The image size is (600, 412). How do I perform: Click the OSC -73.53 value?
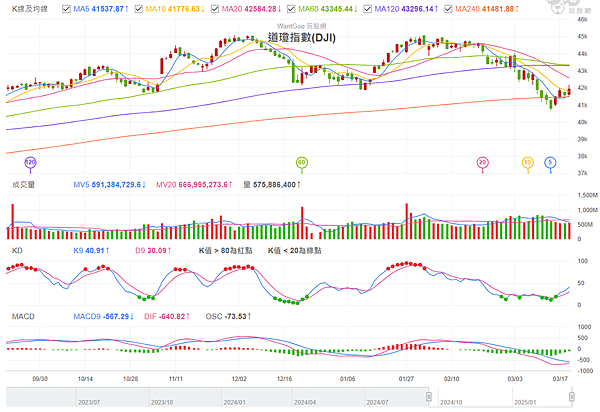228,316
